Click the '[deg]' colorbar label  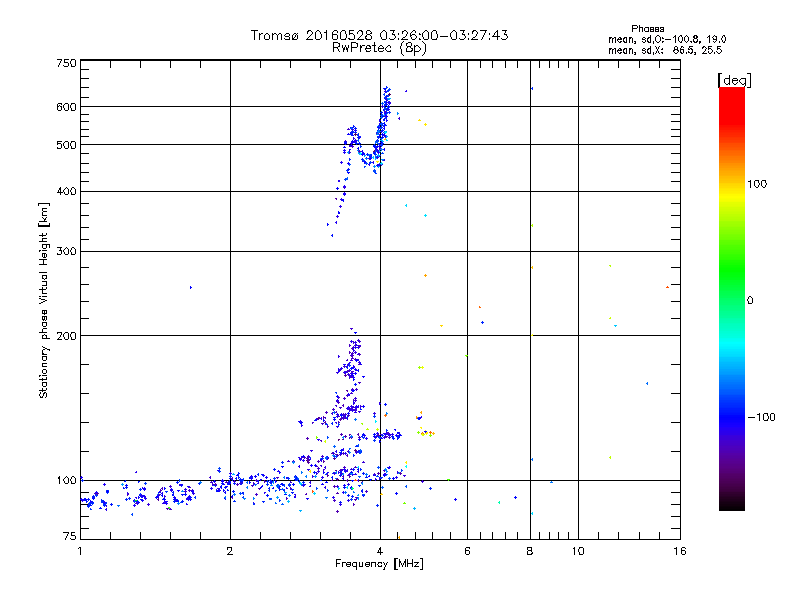pyautogui.click(x=734, y=80)
